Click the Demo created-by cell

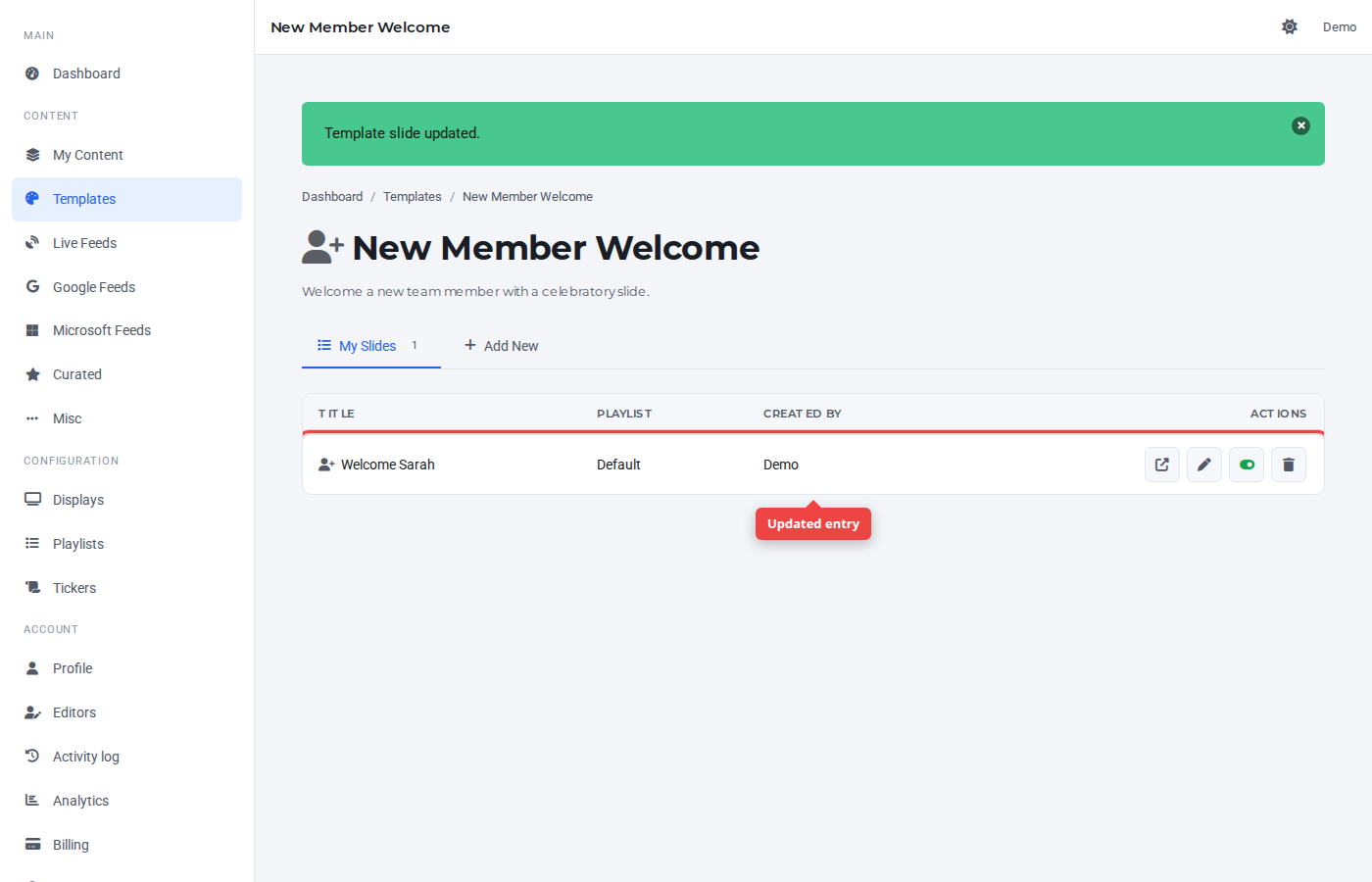click(x=781, y=465)
